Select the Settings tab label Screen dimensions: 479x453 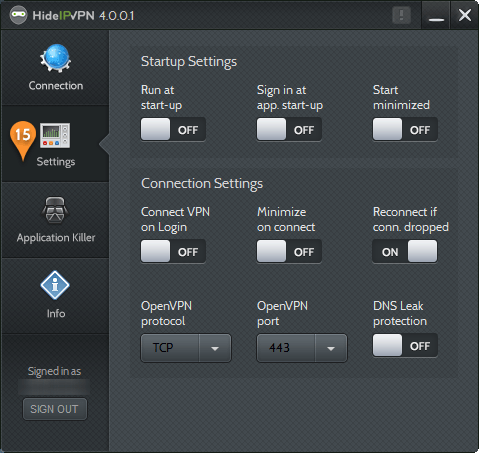coord(56,162)
